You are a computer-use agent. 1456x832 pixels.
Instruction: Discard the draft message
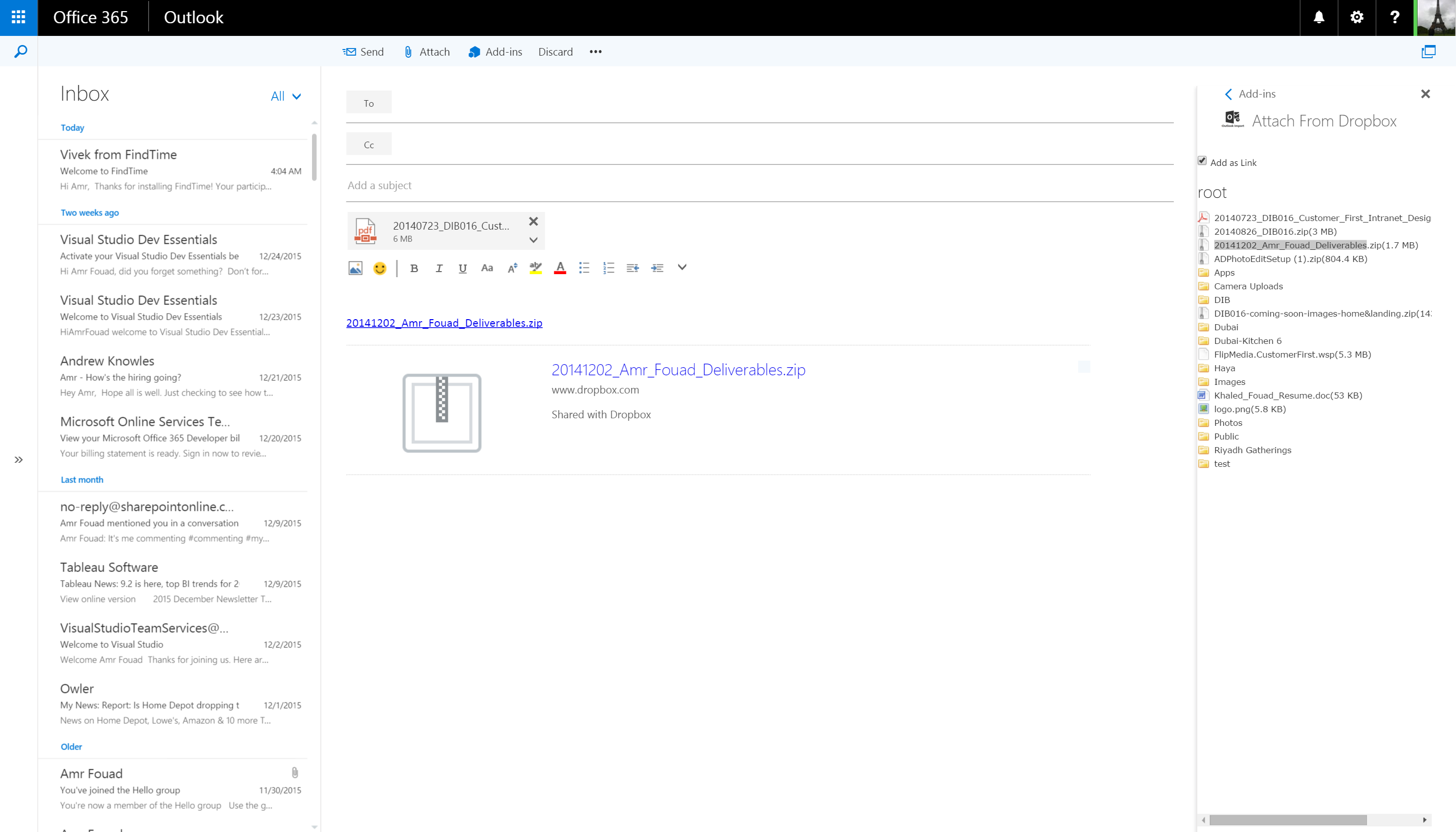point(555,52)
